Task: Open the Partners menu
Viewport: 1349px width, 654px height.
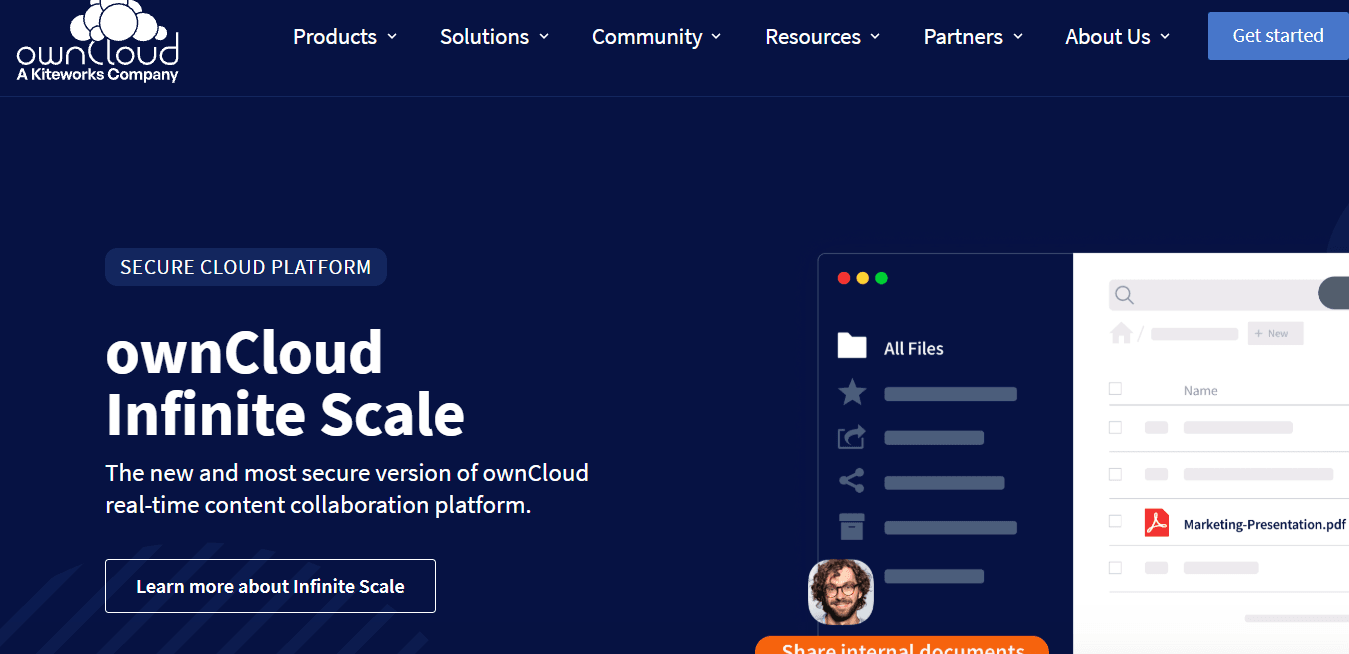Action: coord(974,37)
